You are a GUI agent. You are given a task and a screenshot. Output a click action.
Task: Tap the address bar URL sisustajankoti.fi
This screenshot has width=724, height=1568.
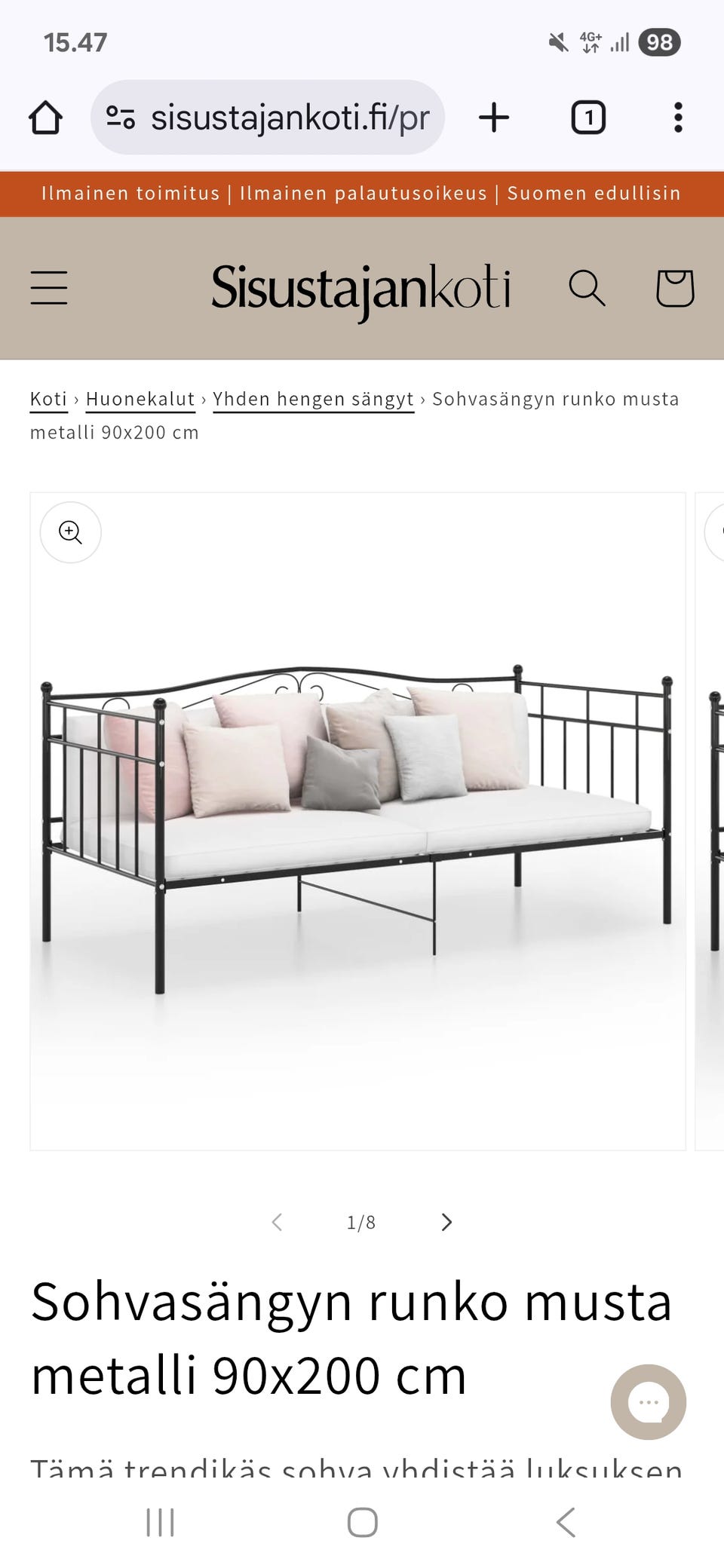point(290,118)
